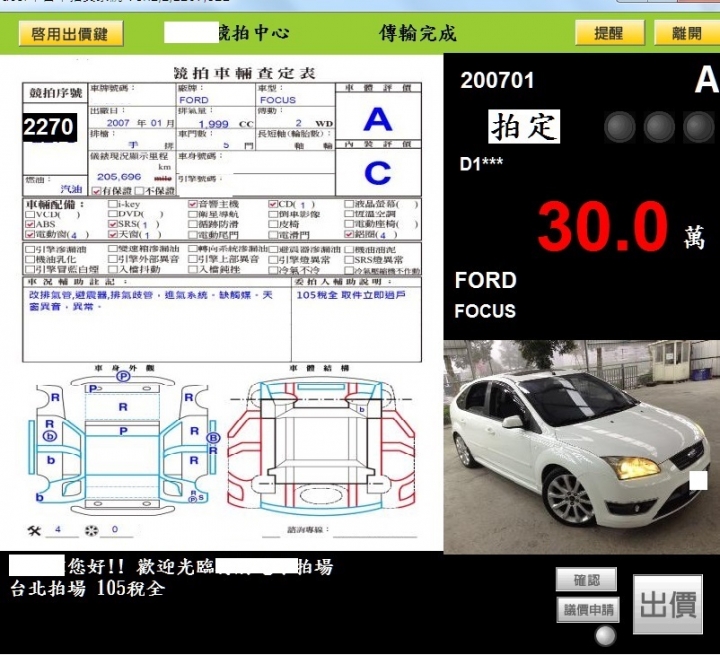Click the bidder ID D1***
The height and width of the screenshot is (655, 720).
[481, 163]
